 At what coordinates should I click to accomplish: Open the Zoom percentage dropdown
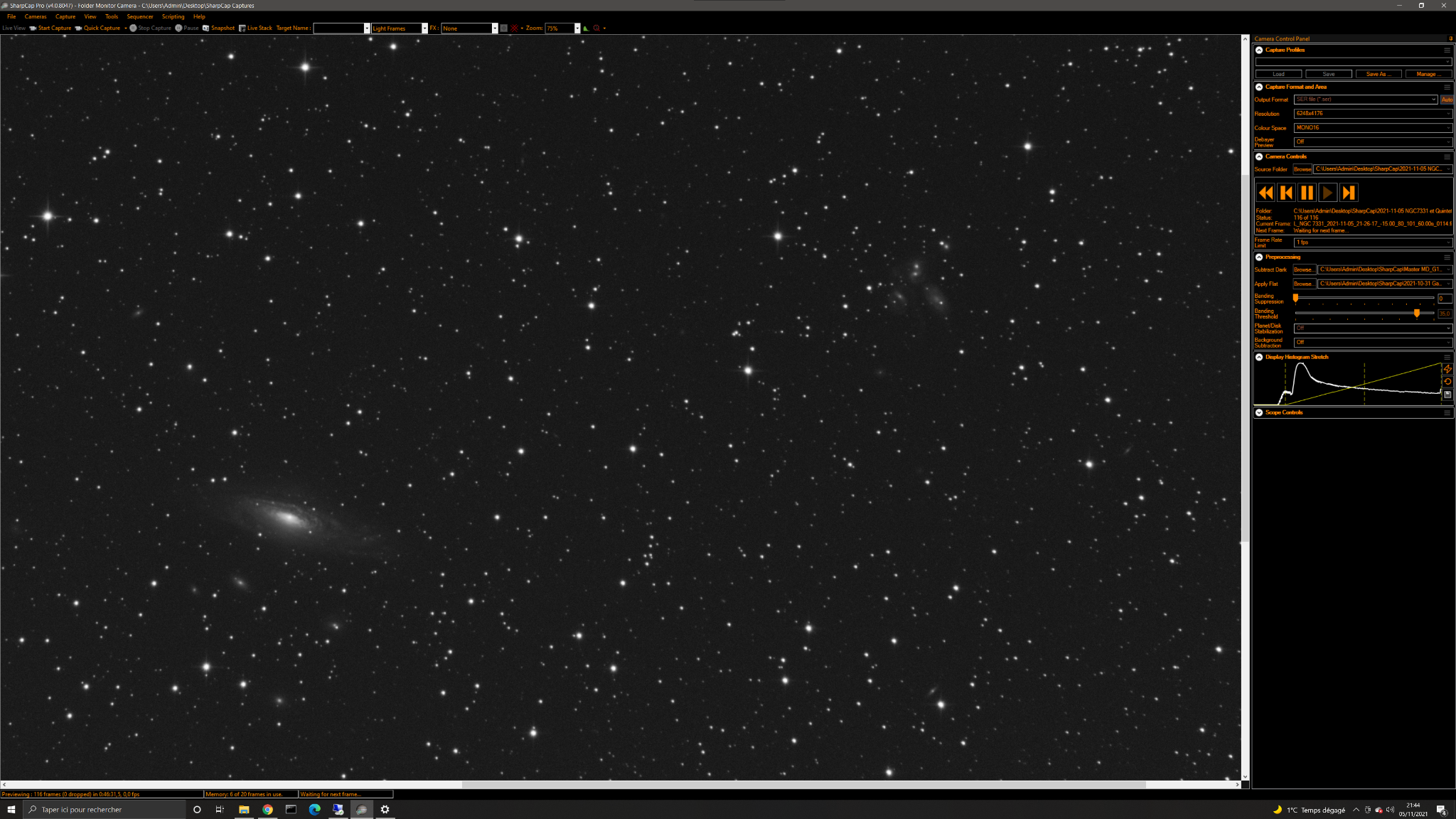coord(577,28)
